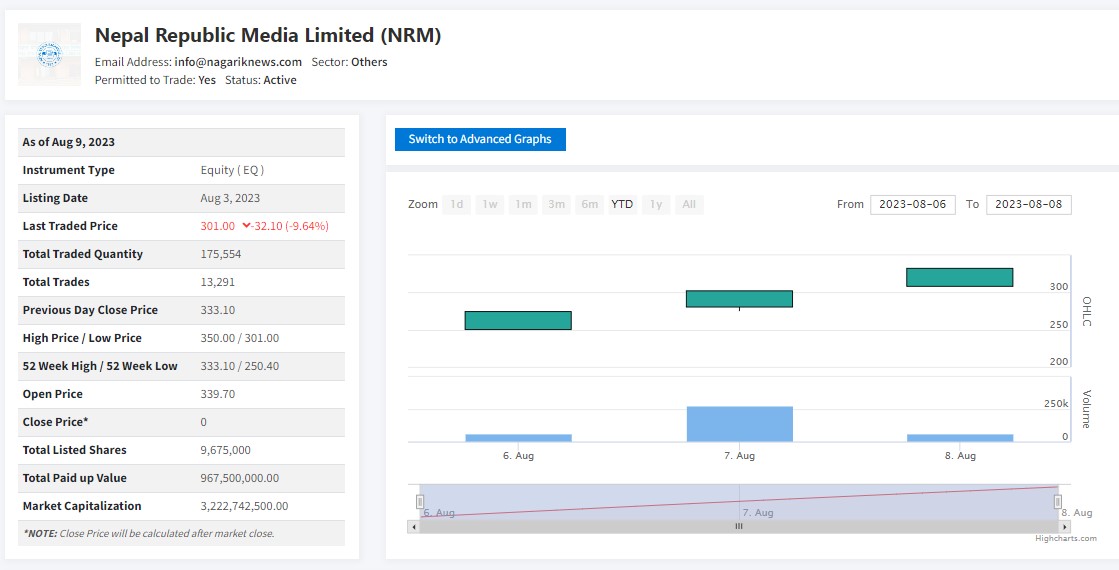Choose the All zoom range

tap(689, 204)
